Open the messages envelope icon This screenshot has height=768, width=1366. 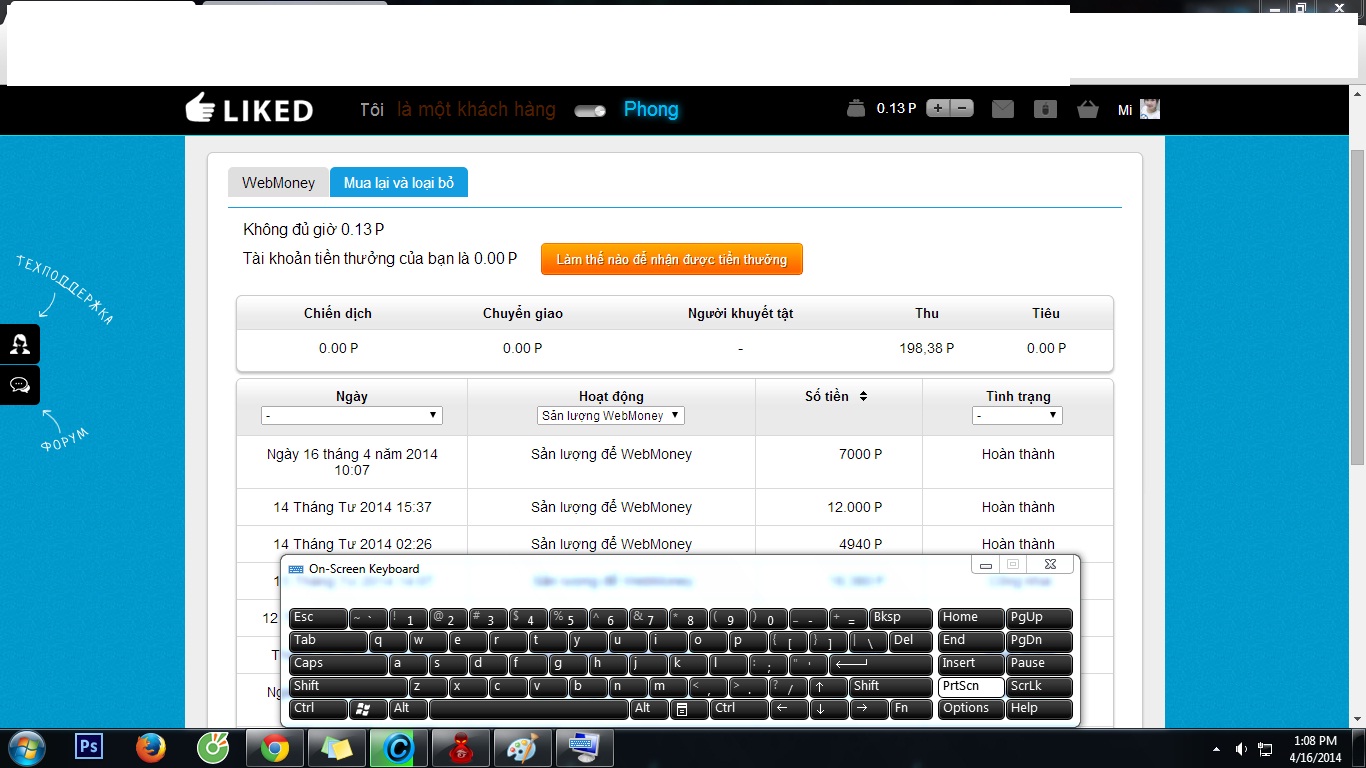[1003, 109]
